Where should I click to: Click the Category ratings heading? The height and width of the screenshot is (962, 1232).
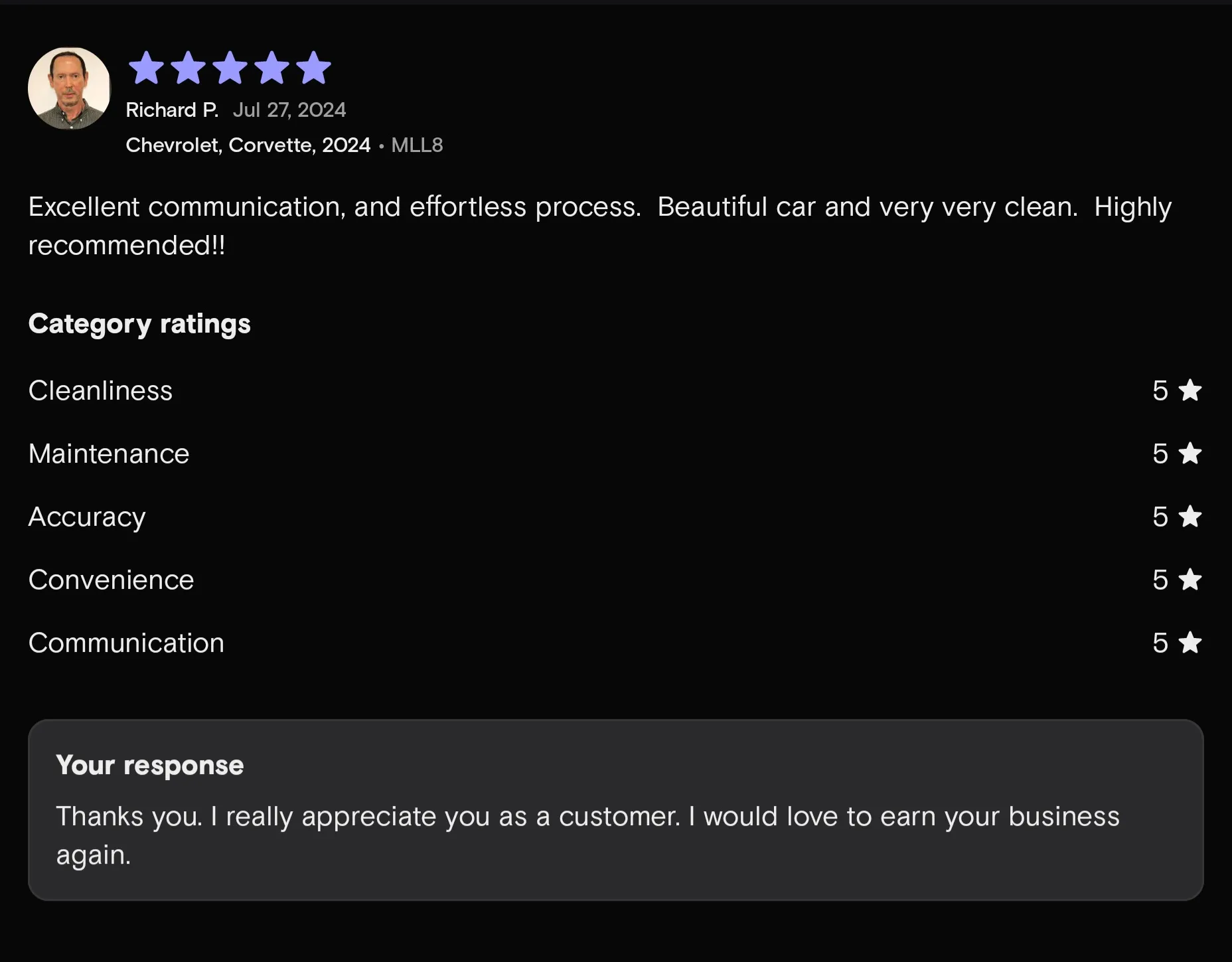139,324
